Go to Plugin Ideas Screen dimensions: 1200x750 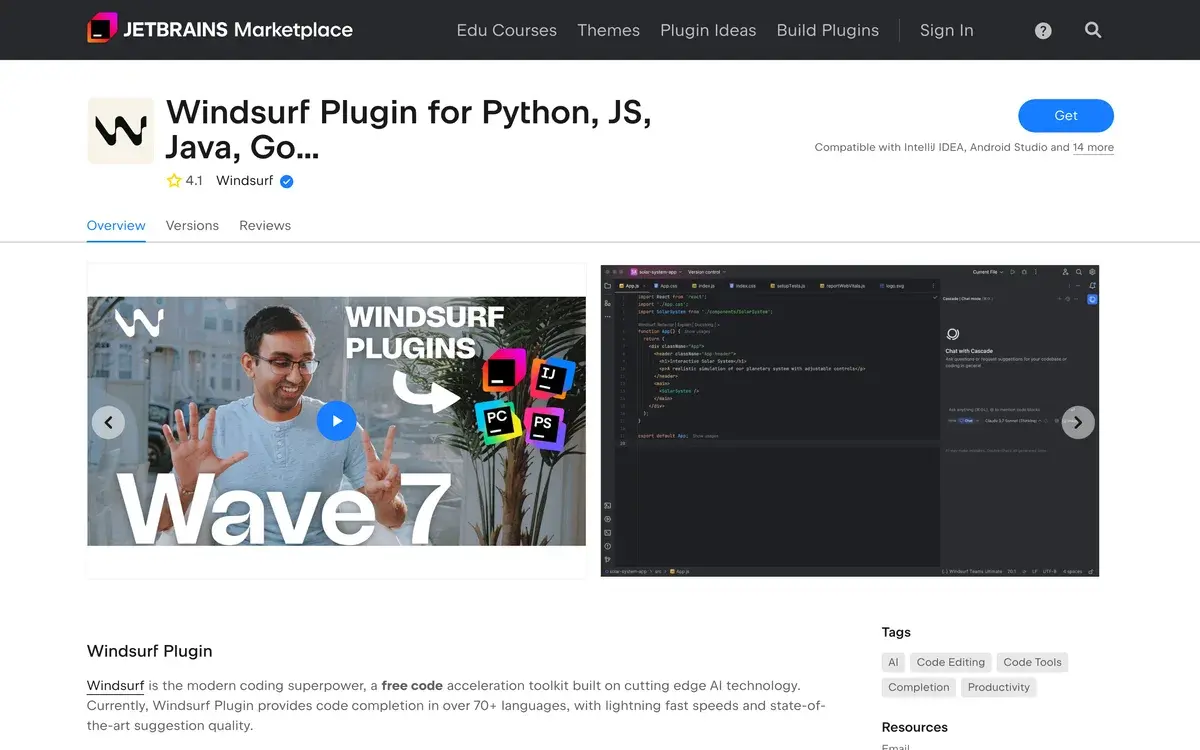[708, 30]
